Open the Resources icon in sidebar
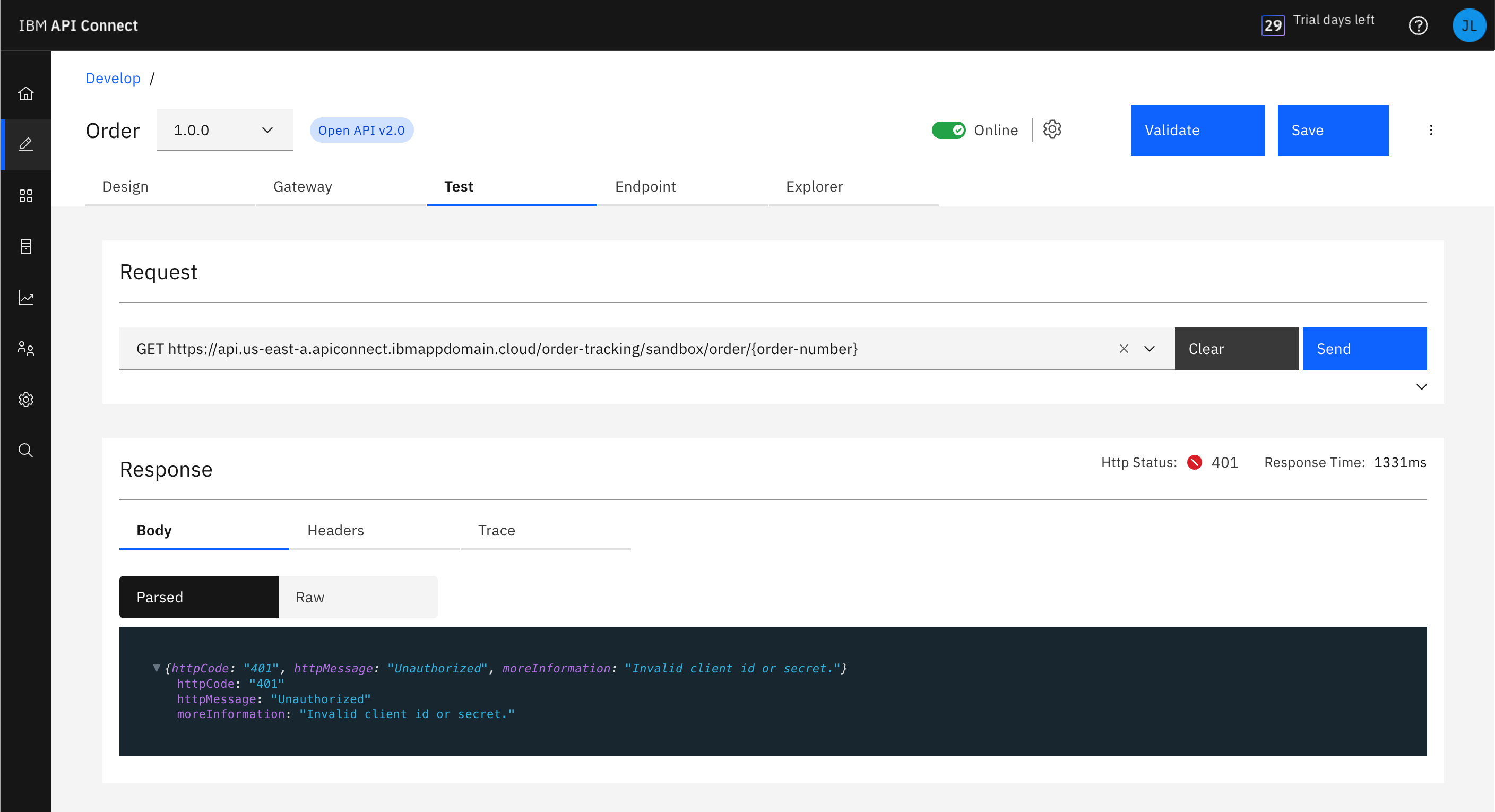The image size is (1495, 812). pyautogui.click(x=25, y=247)
